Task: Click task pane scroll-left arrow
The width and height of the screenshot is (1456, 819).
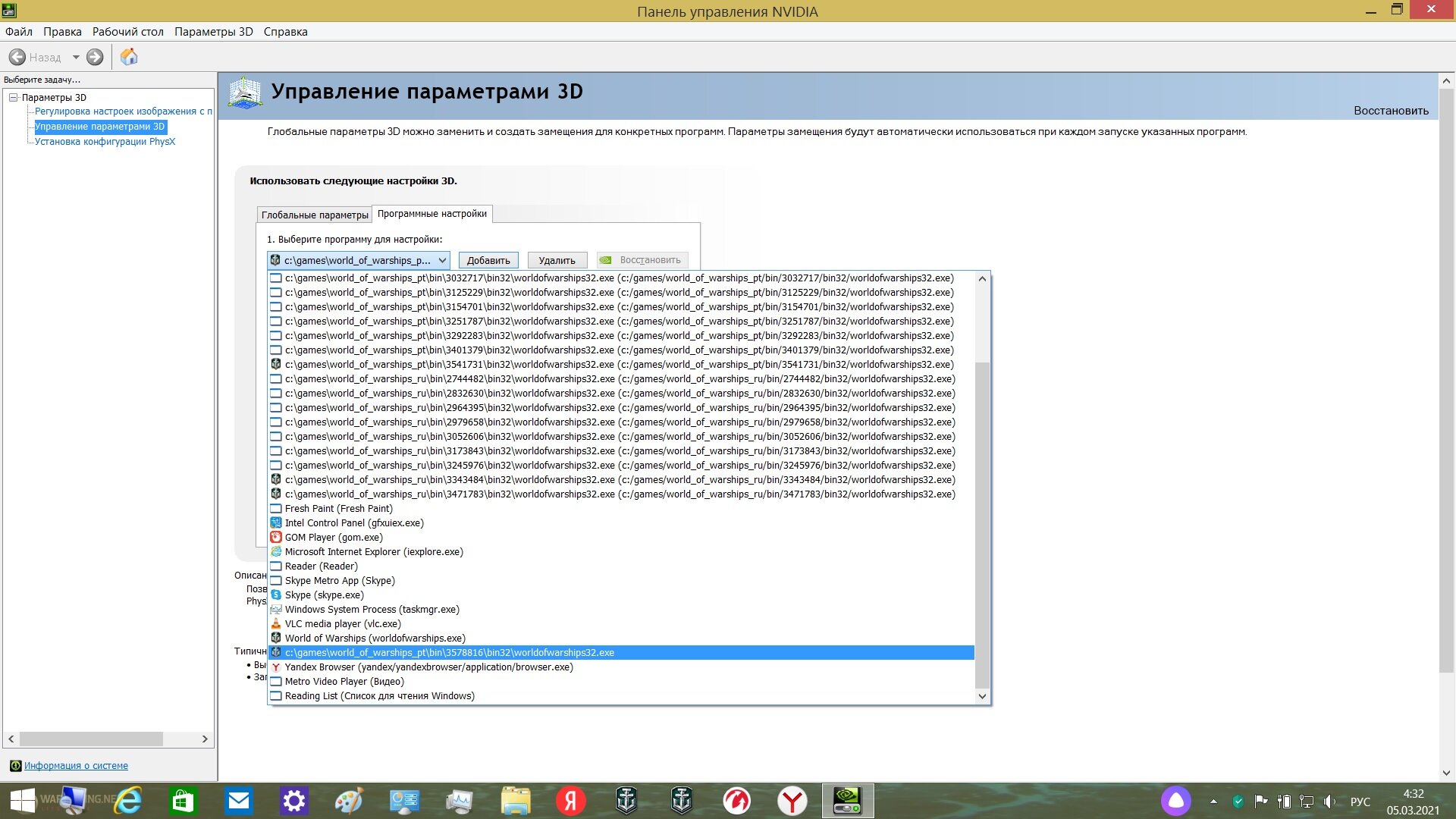Action: pos(11,739)
